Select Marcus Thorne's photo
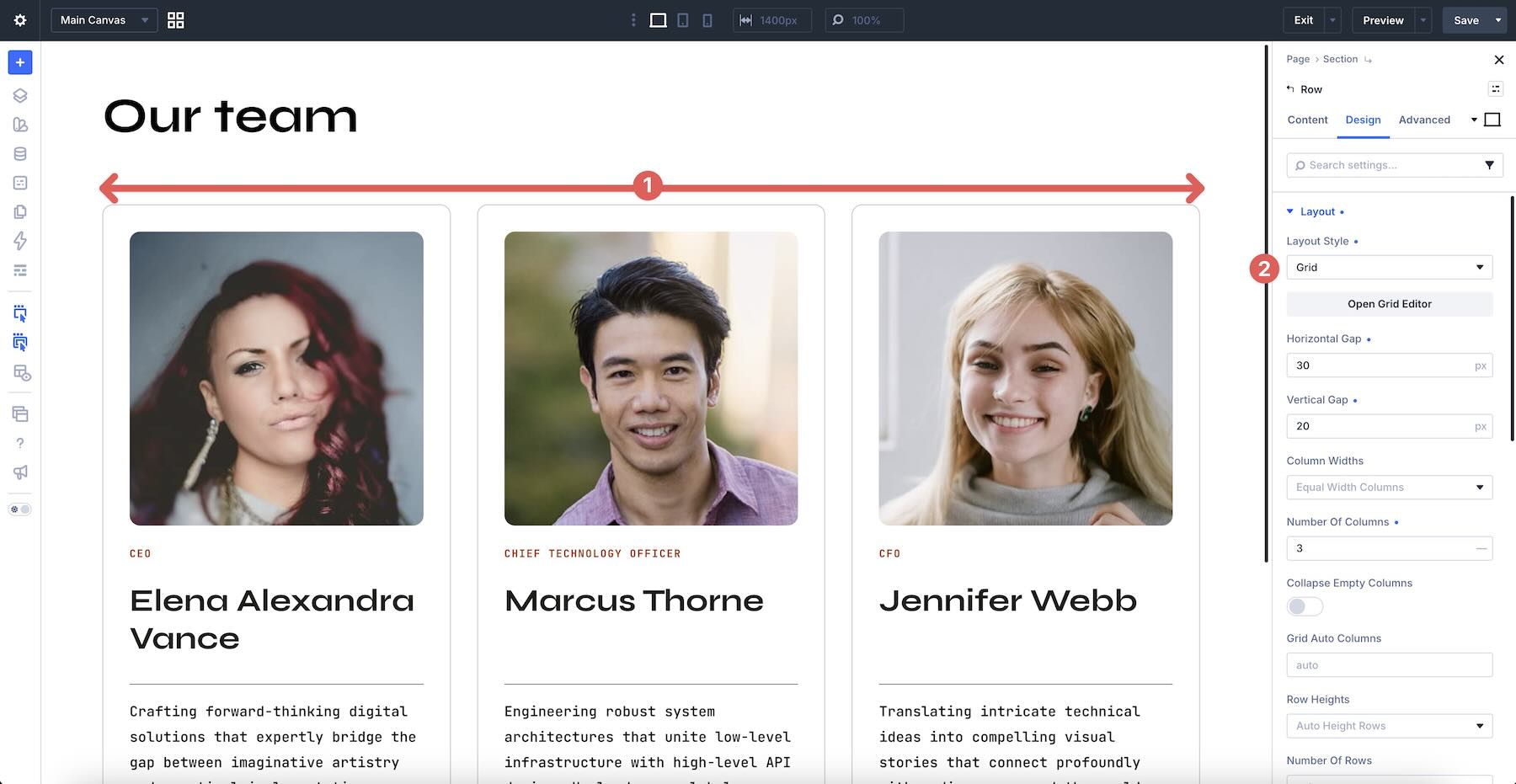1516x784 pixels. (651, 378)
